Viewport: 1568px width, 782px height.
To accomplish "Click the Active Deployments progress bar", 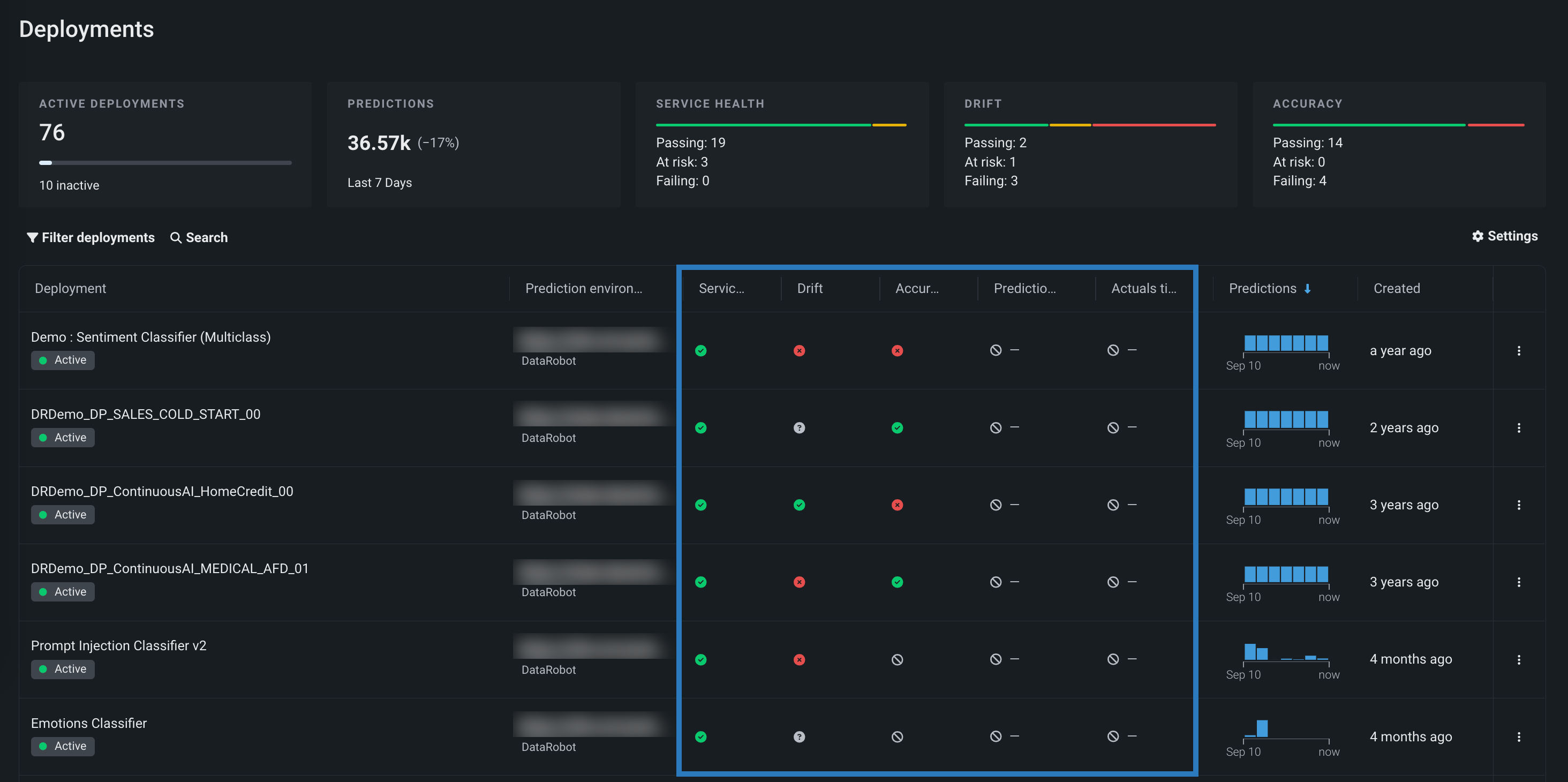I will (165, 163).
